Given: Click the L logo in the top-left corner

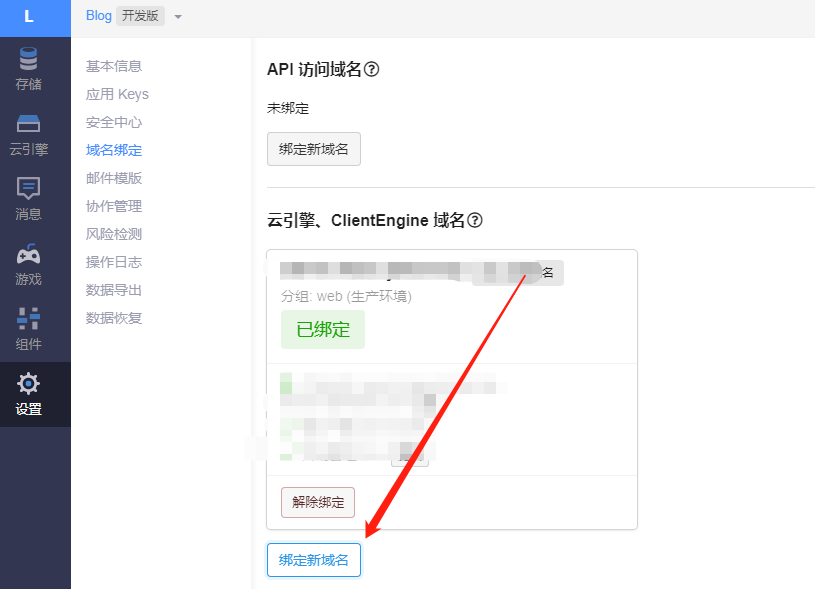Looking at the screenshot, I should (29, 17).
